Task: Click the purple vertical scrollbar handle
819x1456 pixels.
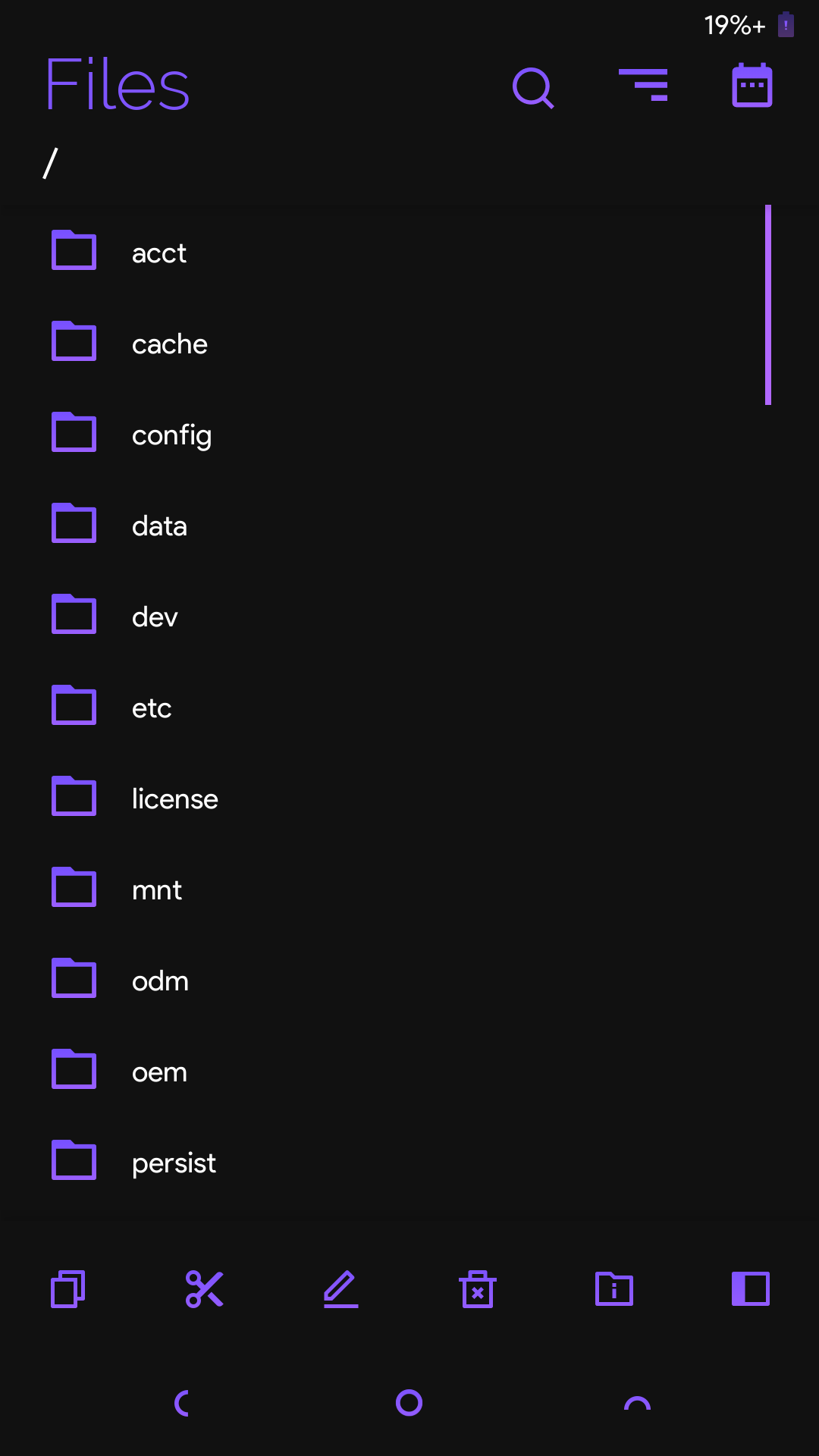Action: 768,305
